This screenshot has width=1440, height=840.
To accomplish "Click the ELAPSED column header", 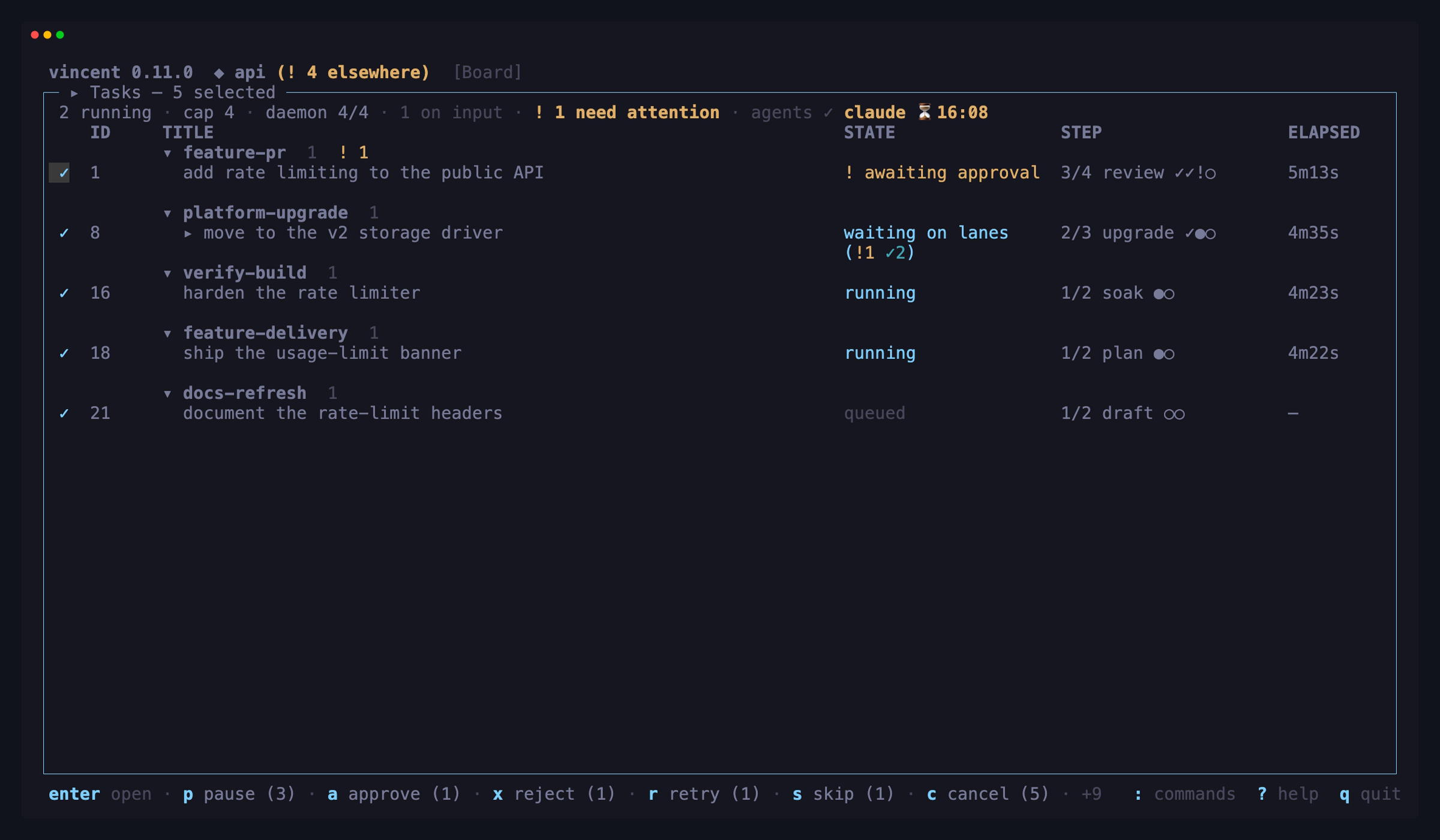I will (x=1324, y=133).
